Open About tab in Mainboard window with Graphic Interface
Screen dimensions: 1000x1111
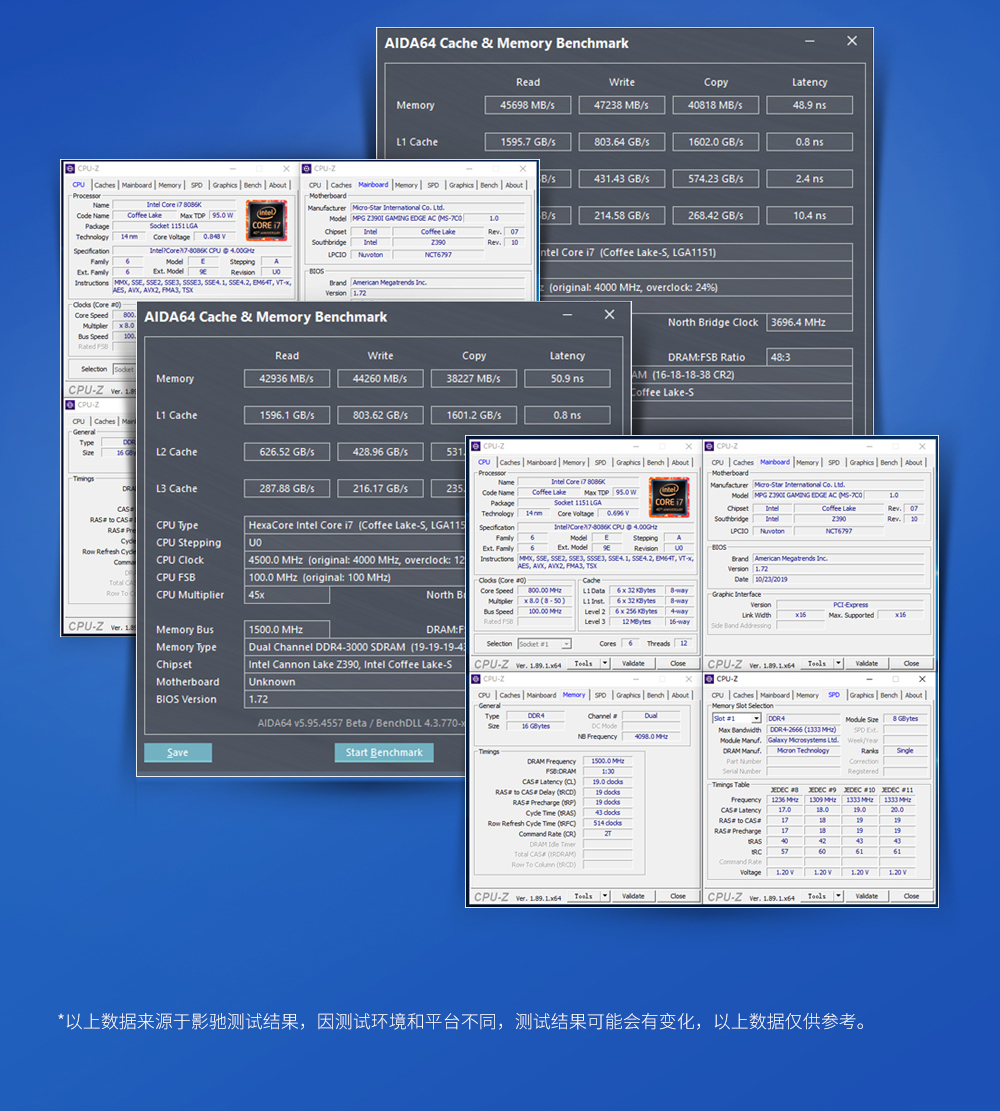914,463
